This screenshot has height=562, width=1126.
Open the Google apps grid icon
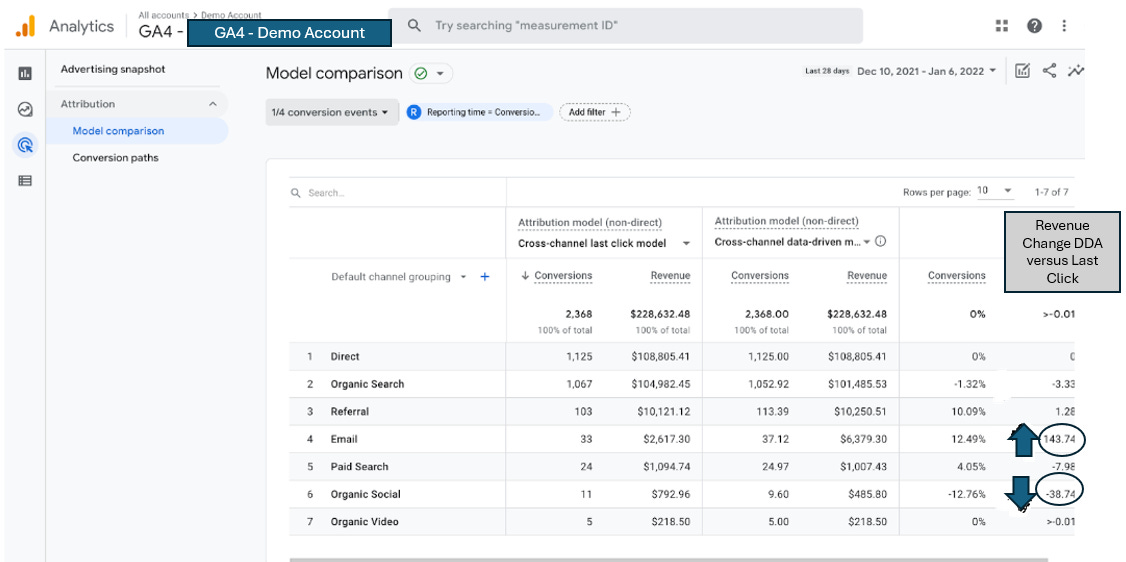1002,26
